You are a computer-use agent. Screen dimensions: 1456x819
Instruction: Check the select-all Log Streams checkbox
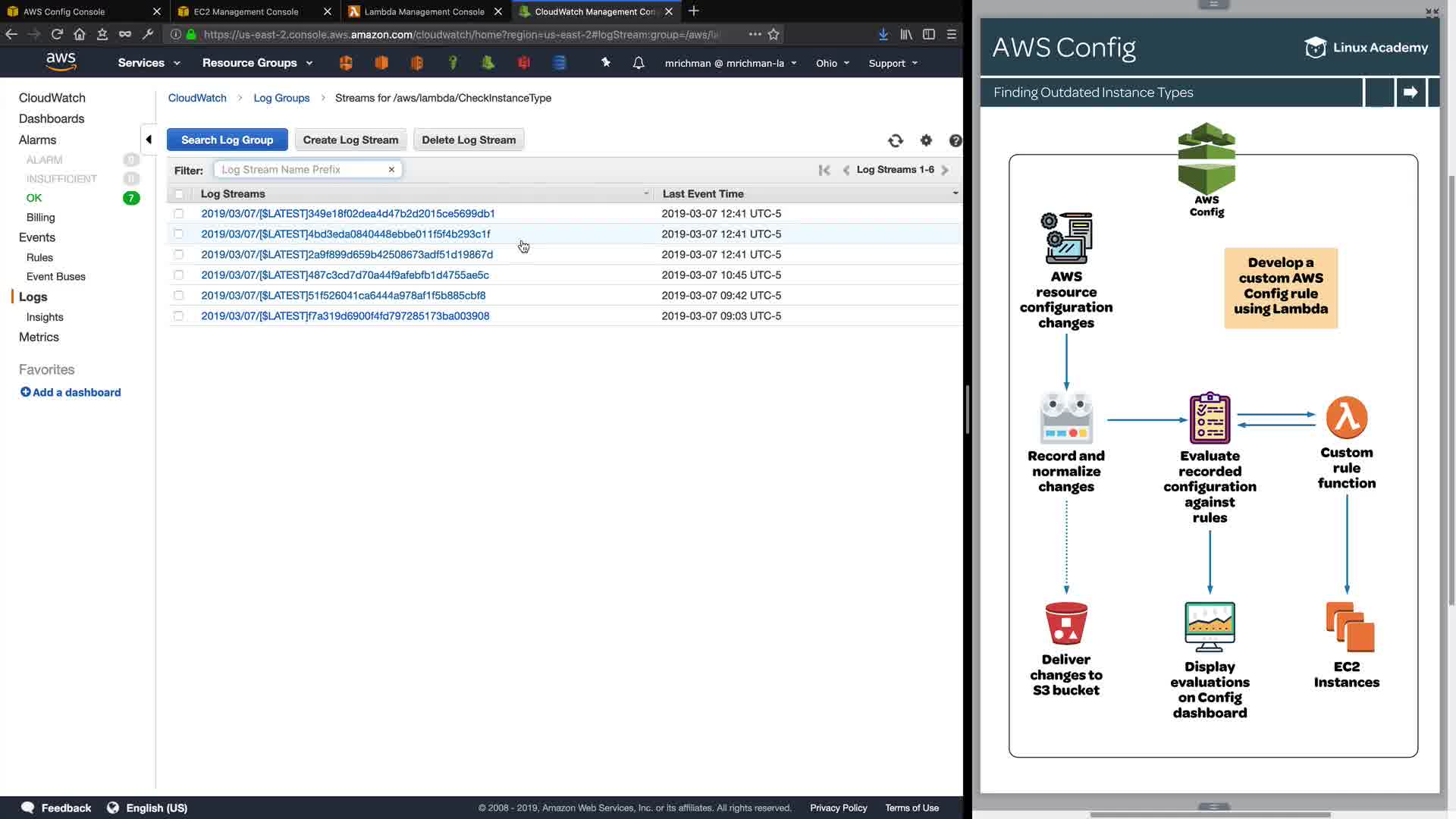pos(179,194)
